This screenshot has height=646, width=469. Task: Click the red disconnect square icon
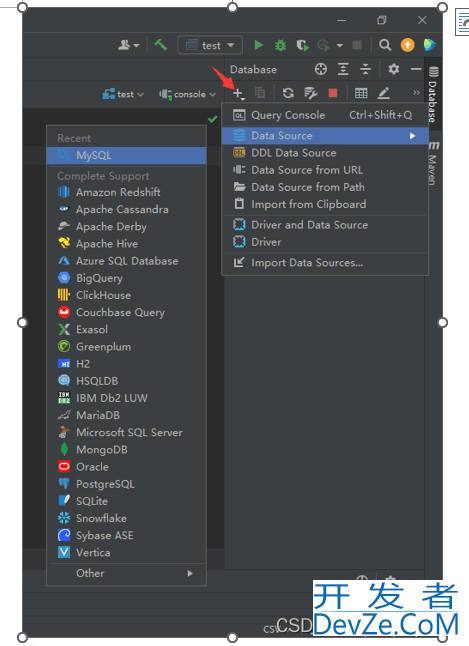tap(333, 93)
